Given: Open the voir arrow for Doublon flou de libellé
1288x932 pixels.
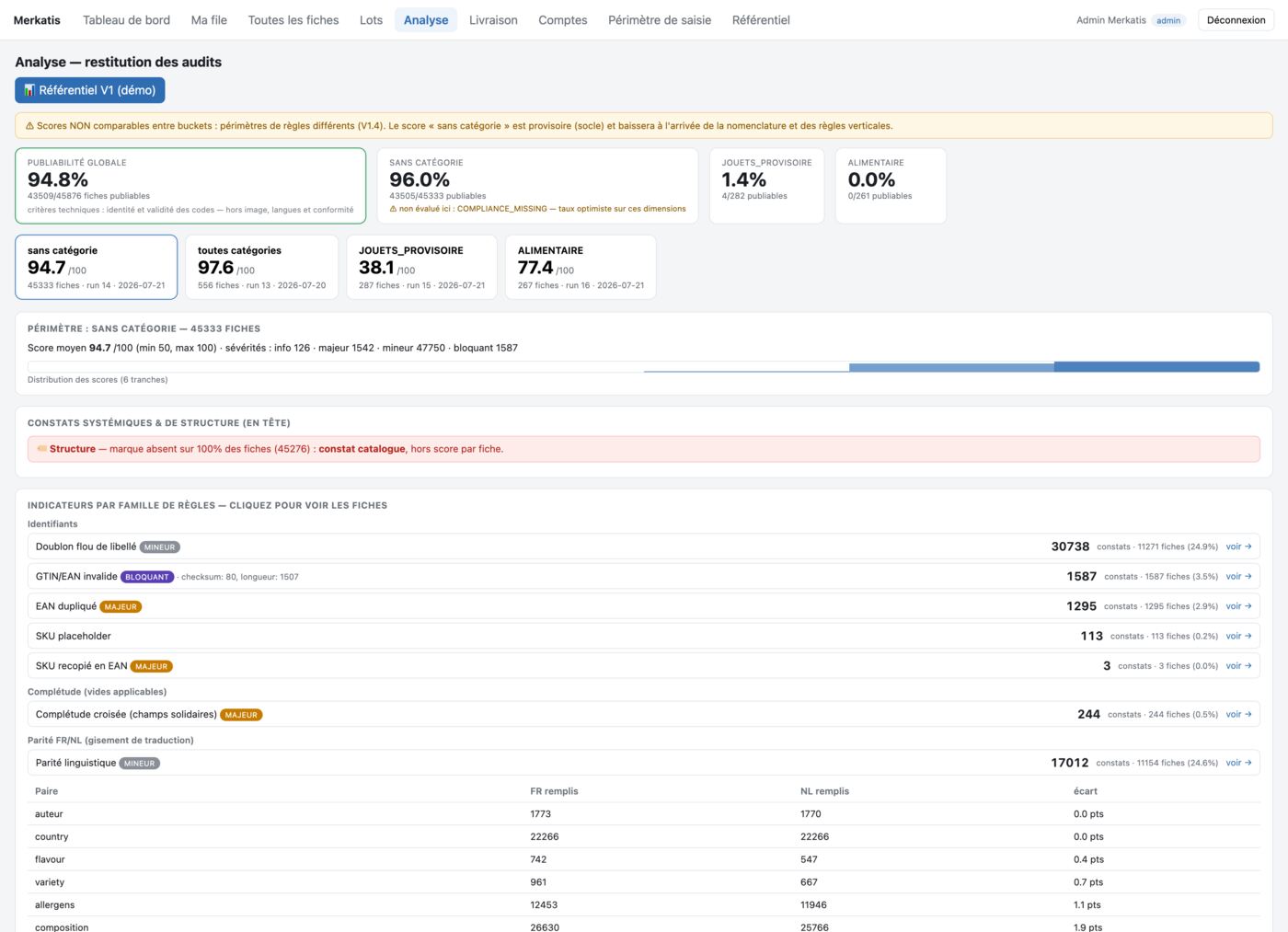Looking at the screenshot, I should 1238,547.
